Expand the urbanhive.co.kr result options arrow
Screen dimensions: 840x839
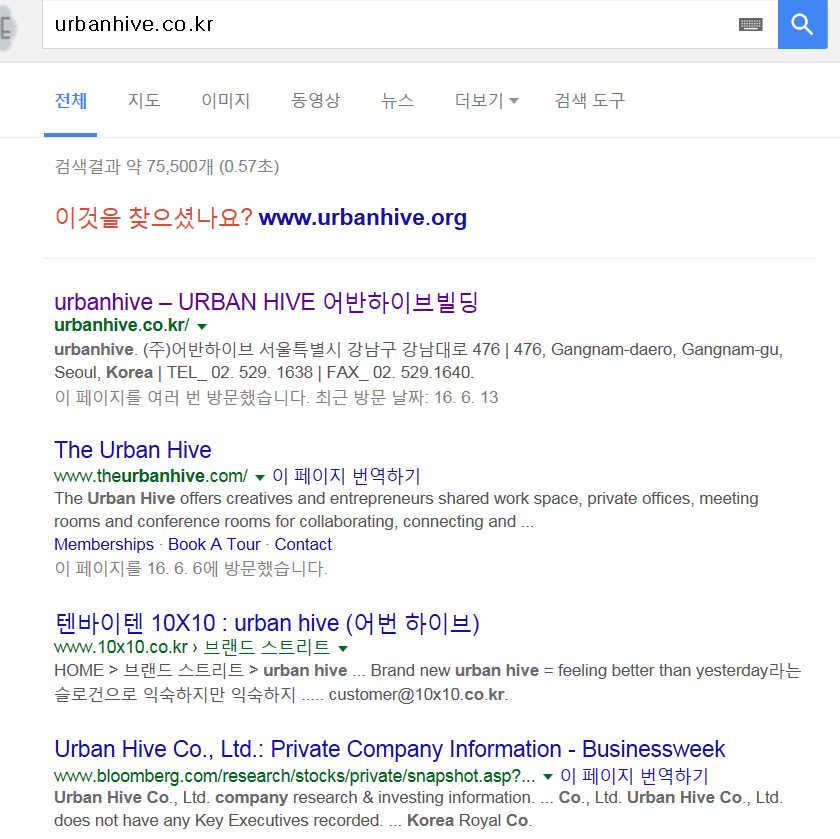(x=202, y=326)
